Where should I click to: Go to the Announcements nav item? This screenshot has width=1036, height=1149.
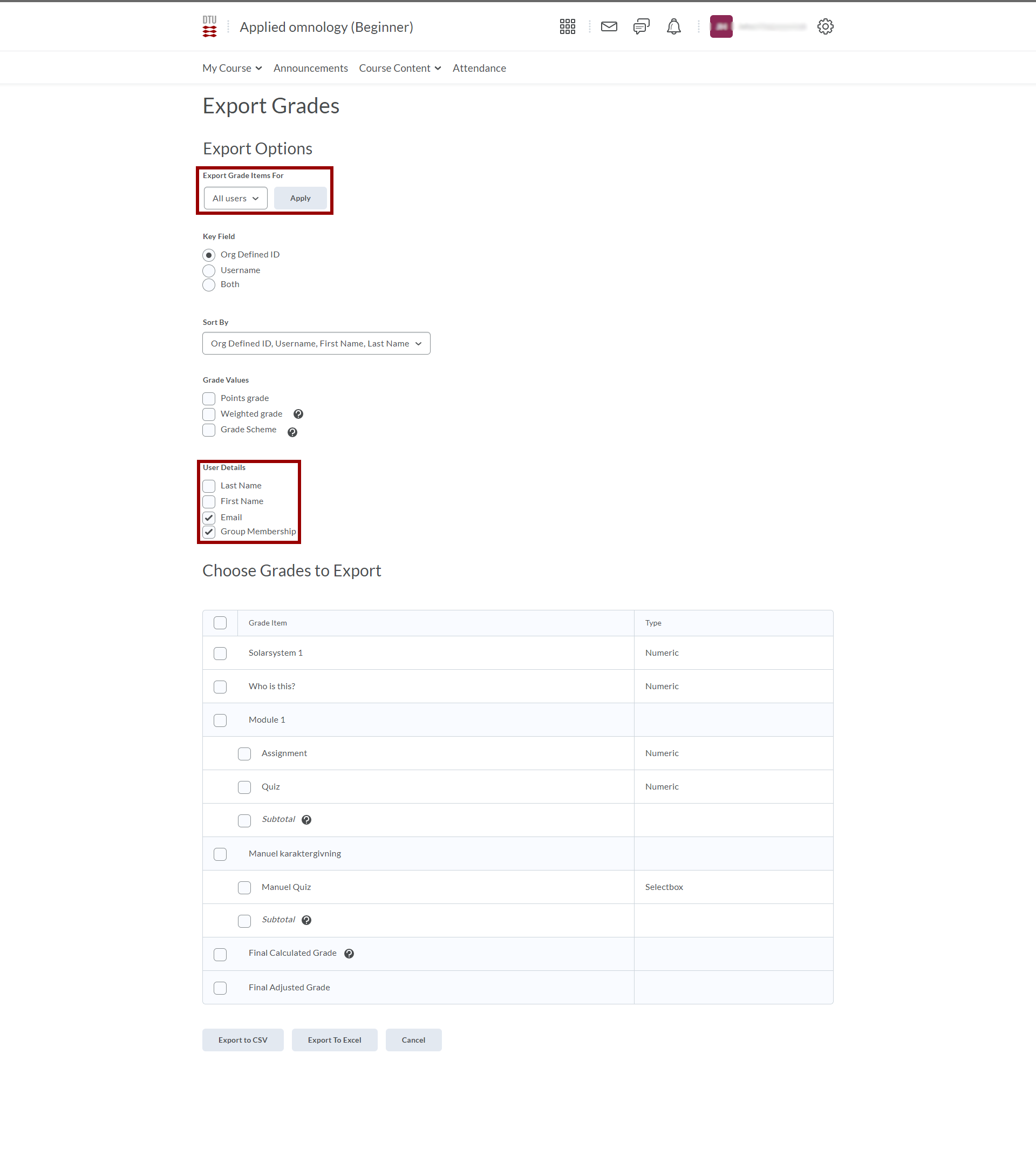[x=310, y=69]
